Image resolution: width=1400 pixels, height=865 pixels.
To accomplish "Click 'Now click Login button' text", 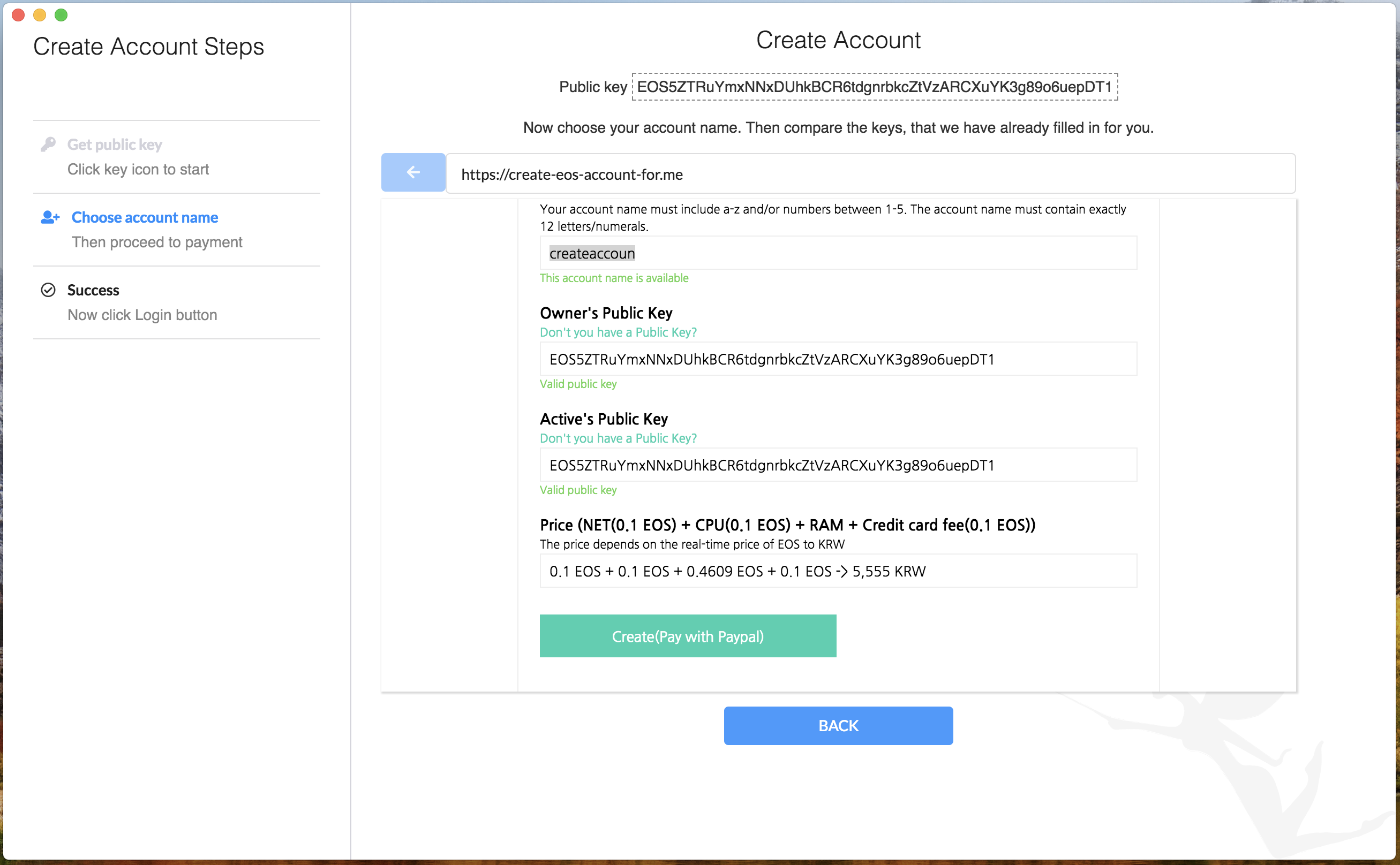I will pos(142,315).
